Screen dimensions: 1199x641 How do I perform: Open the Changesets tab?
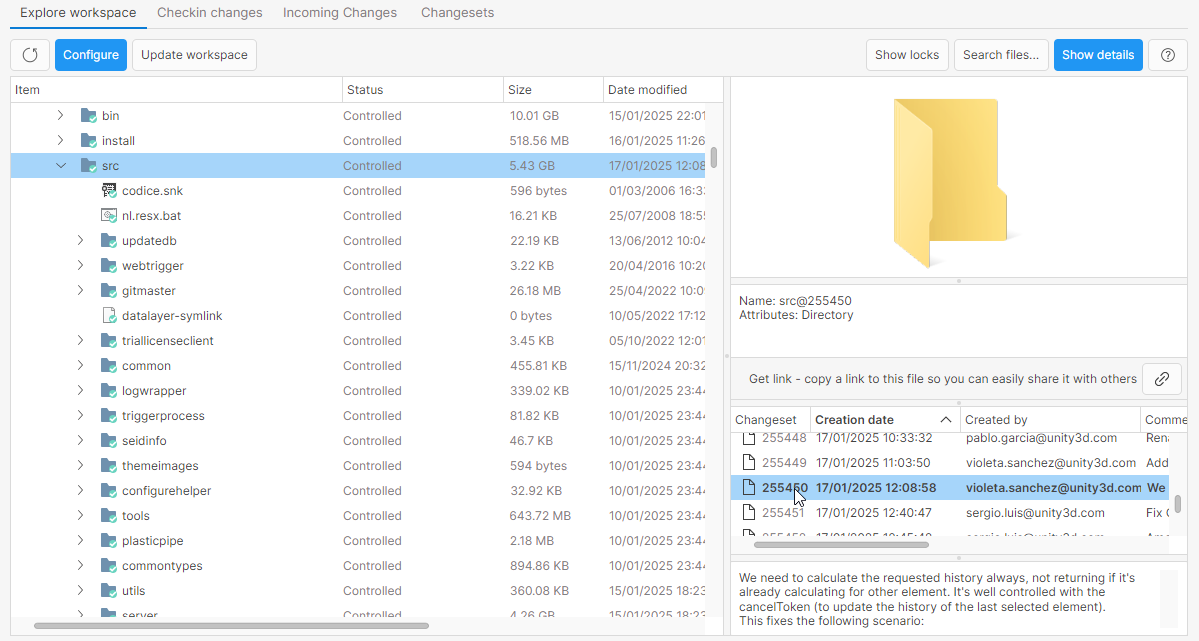457,13
